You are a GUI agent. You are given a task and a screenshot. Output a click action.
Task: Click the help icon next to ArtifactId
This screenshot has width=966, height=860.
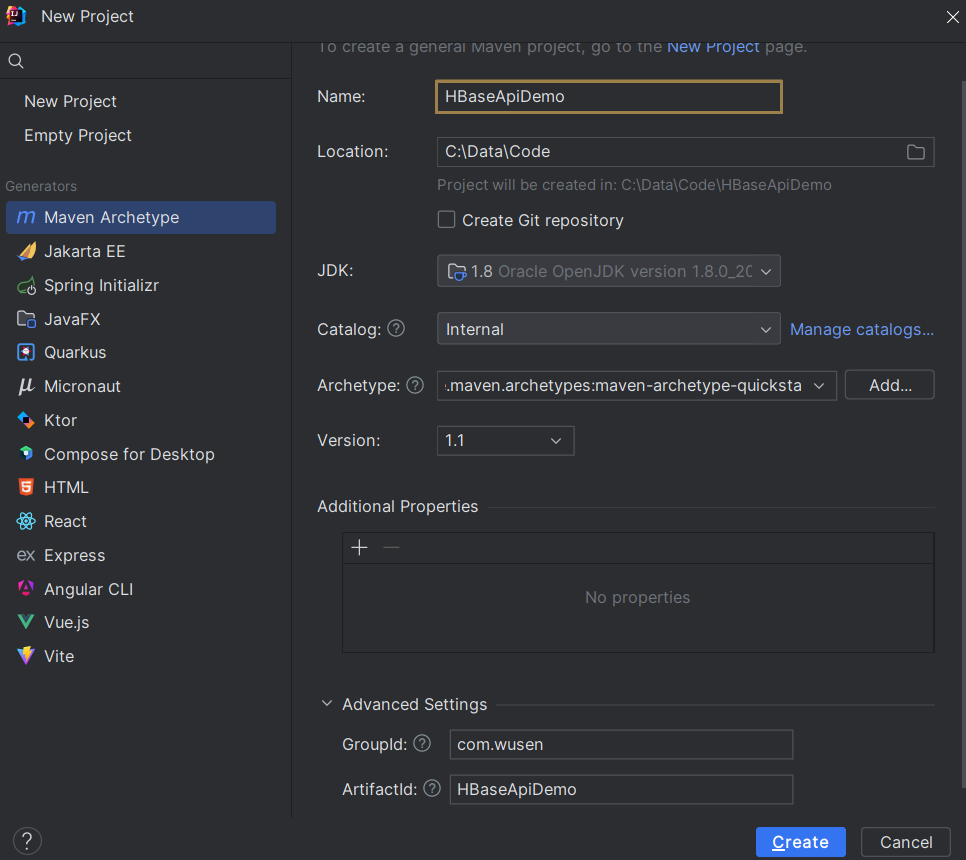pos(432,788)
